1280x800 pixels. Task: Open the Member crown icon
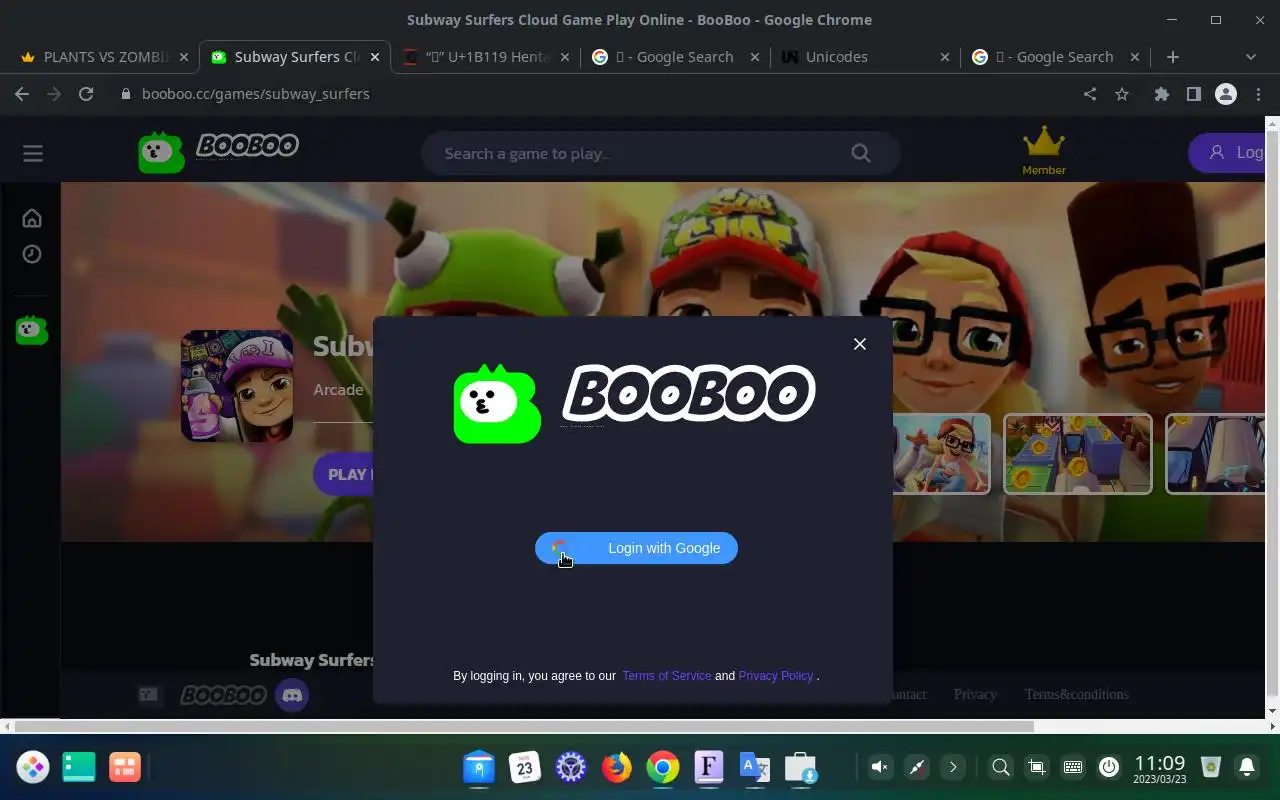coord(1044,150)
